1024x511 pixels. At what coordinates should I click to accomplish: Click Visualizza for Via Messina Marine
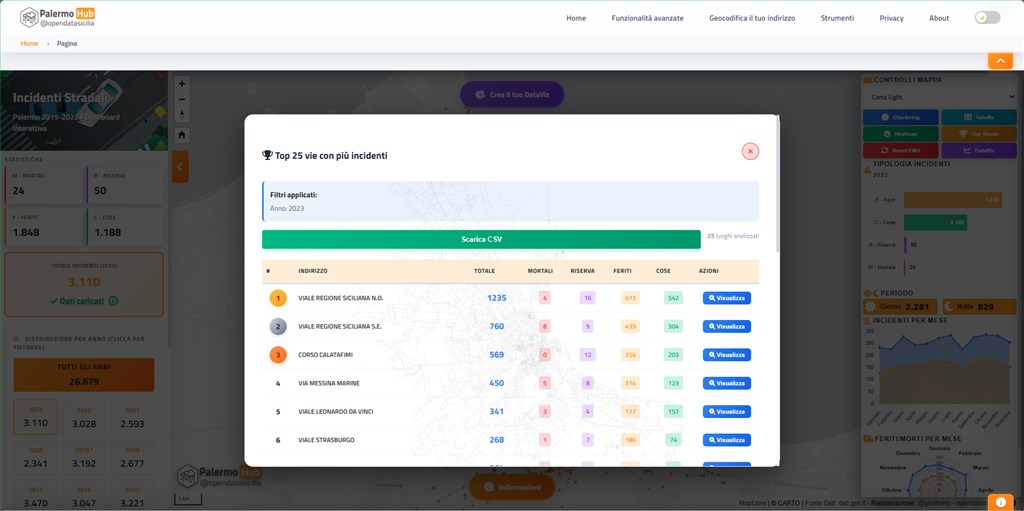(726, 383)
